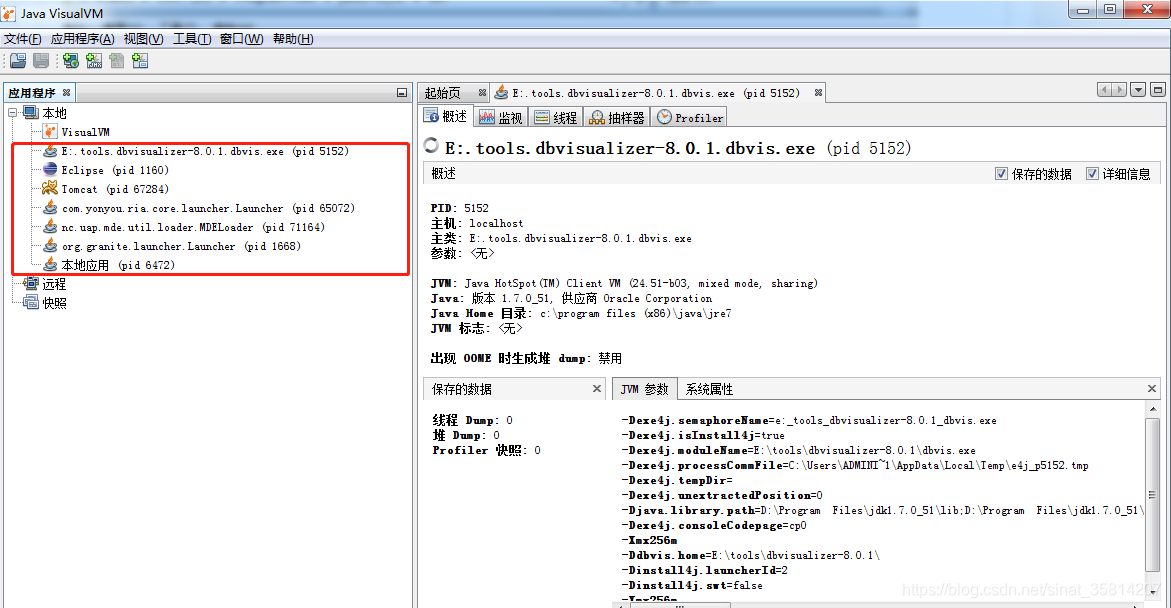1171x608 pixels.
Task: Click the icon beside com.yonyou.ria.core.launcher.Launcher
Action: pos(50,208)
